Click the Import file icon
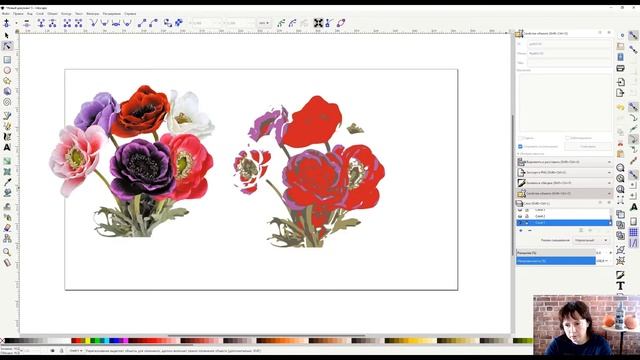This screenshot has height=360, width=640. click(620, 82)
